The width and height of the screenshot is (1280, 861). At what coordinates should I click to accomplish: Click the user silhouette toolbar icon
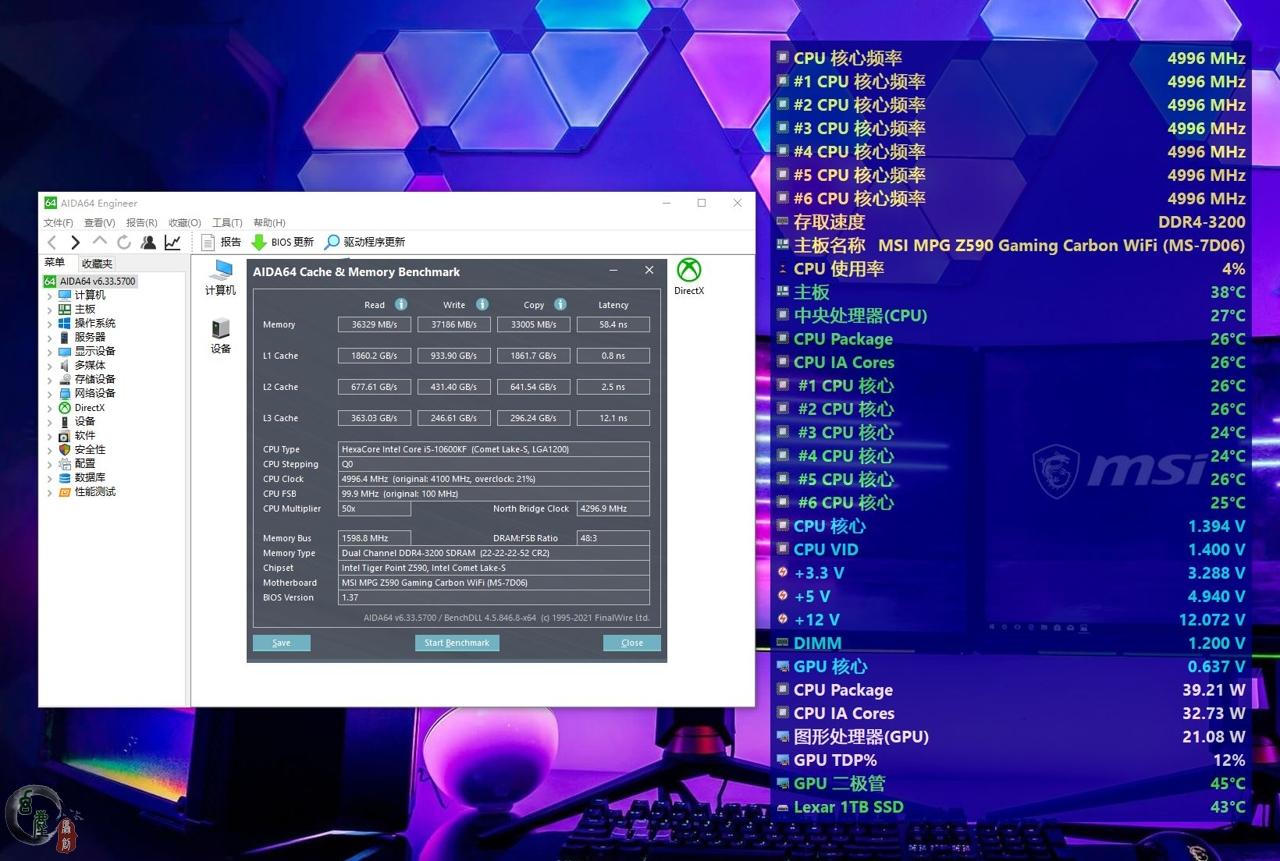click(148, 242)
